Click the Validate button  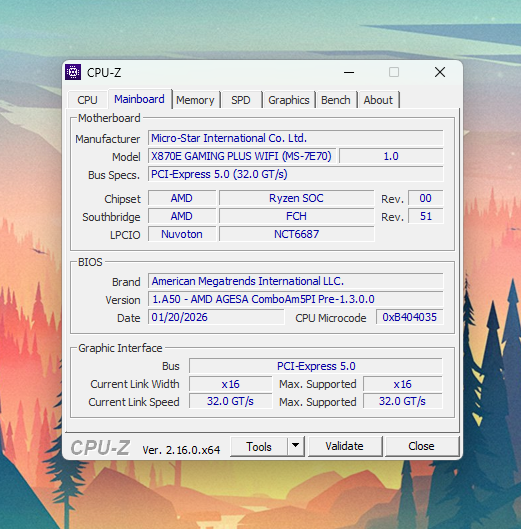(x=345, y=446)
